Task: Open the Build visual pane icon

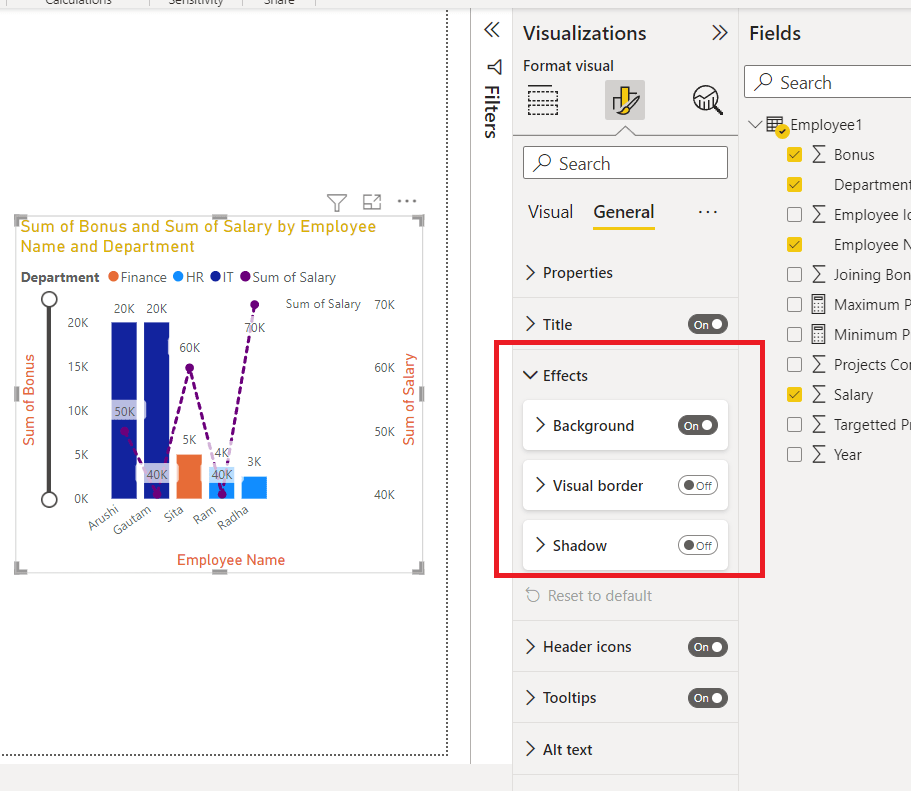Action: click(543, 100)
